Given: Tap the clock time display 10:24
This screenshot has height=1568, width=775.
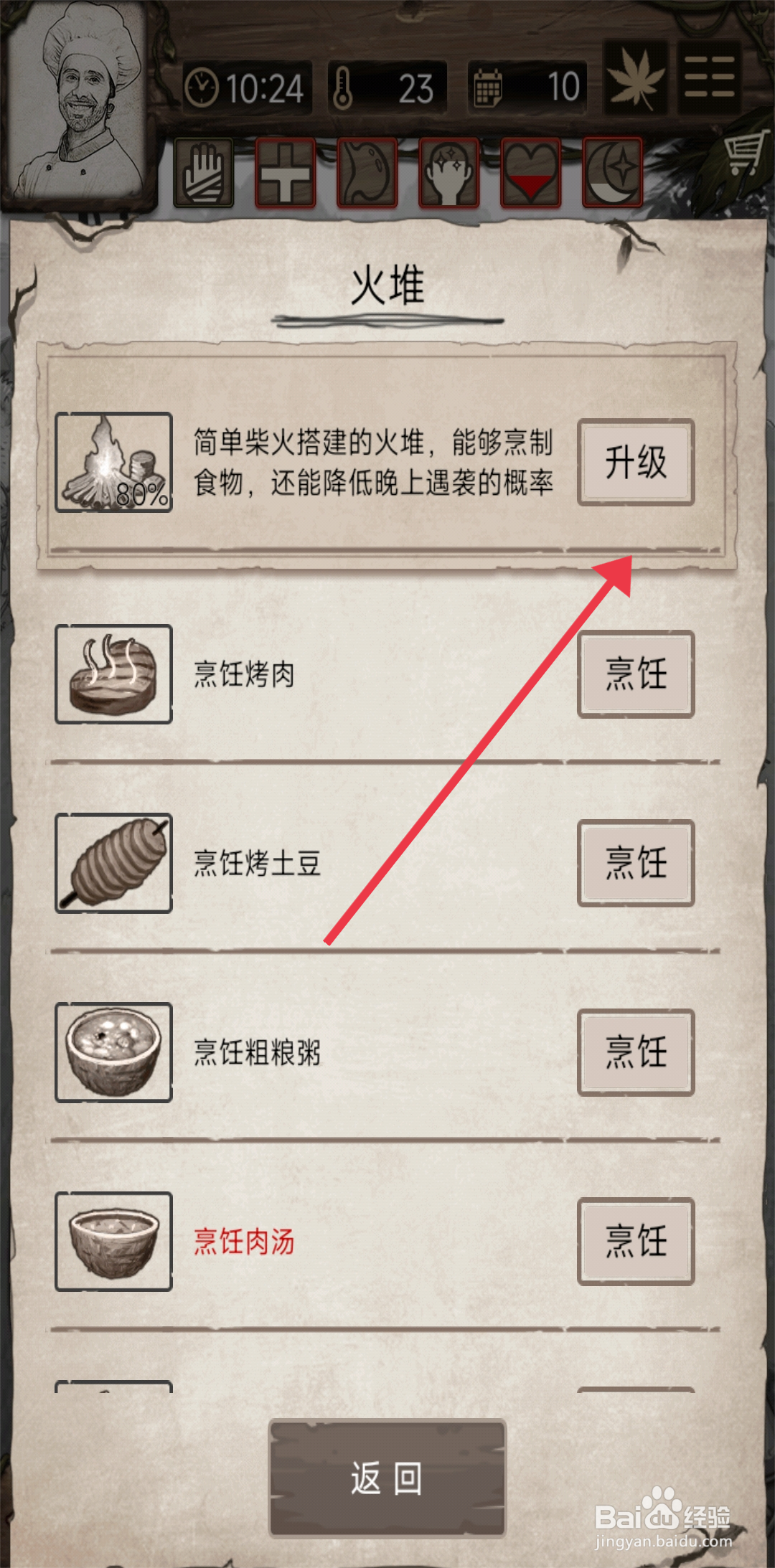Looking at the screenshot, I should [x=246, y=88].
